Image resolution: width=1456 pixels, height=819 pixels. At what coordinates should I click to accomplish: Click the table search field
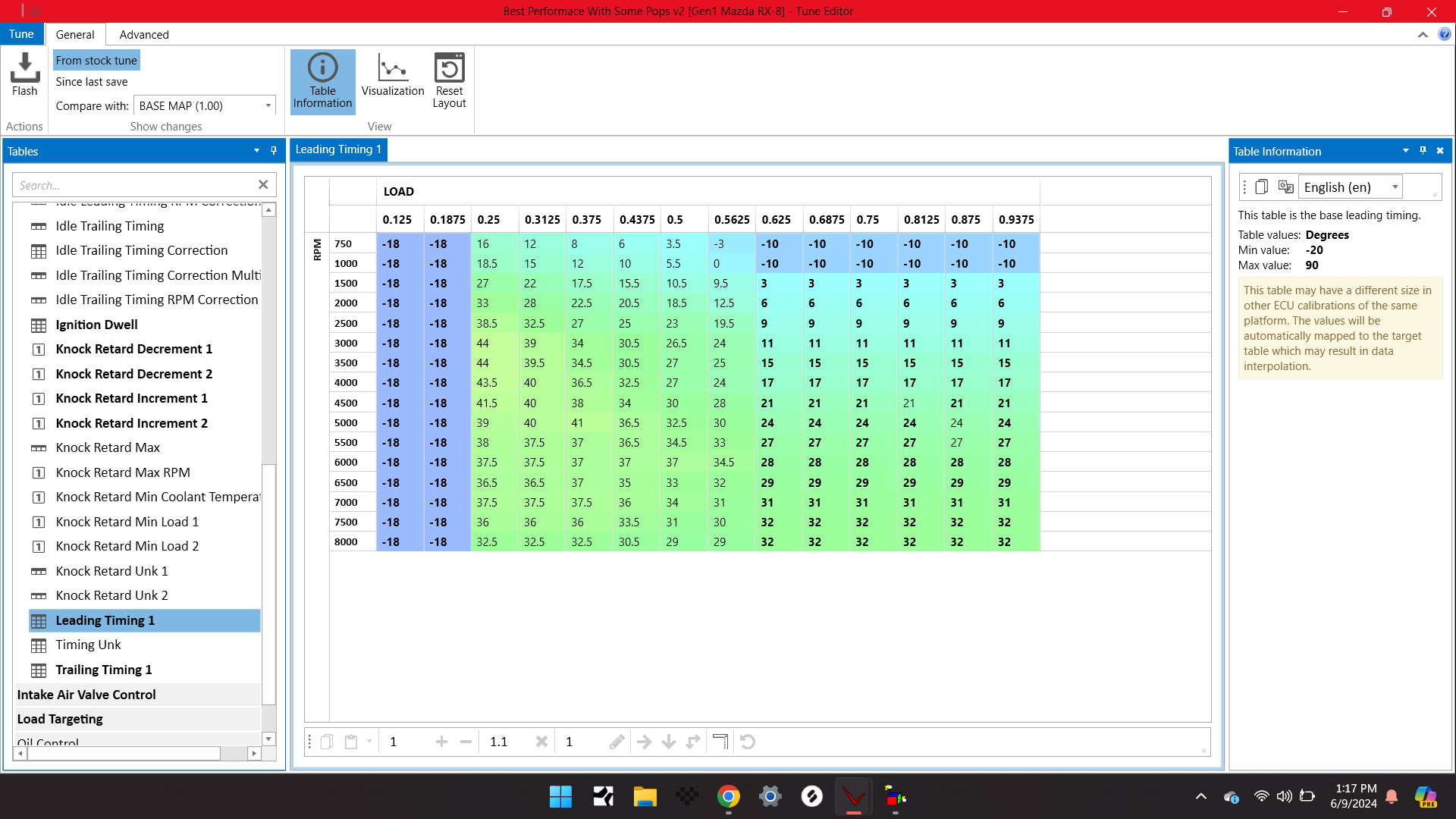(135, 185)
